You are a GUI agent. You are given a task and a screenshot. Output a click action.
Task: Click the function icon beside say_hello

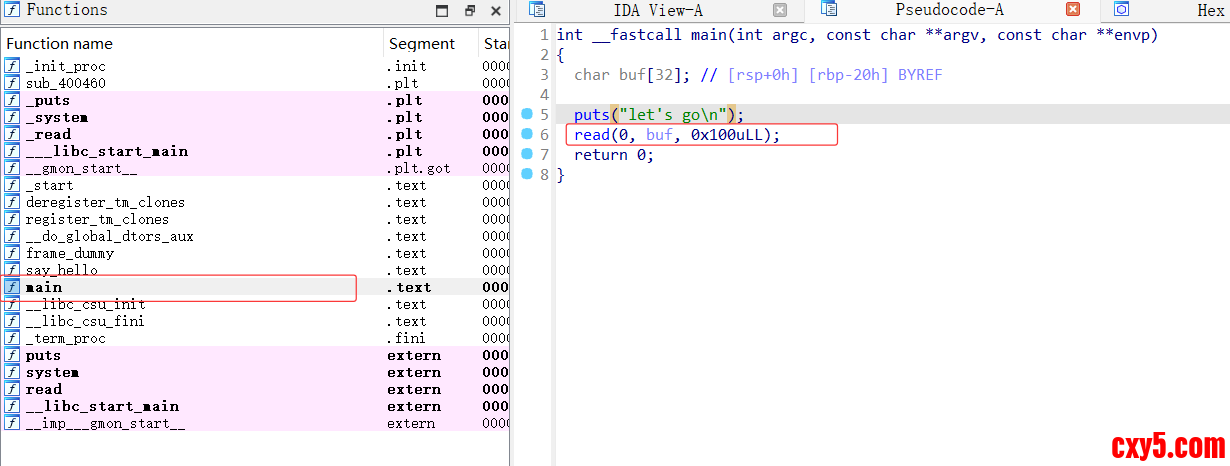[12, 270]
